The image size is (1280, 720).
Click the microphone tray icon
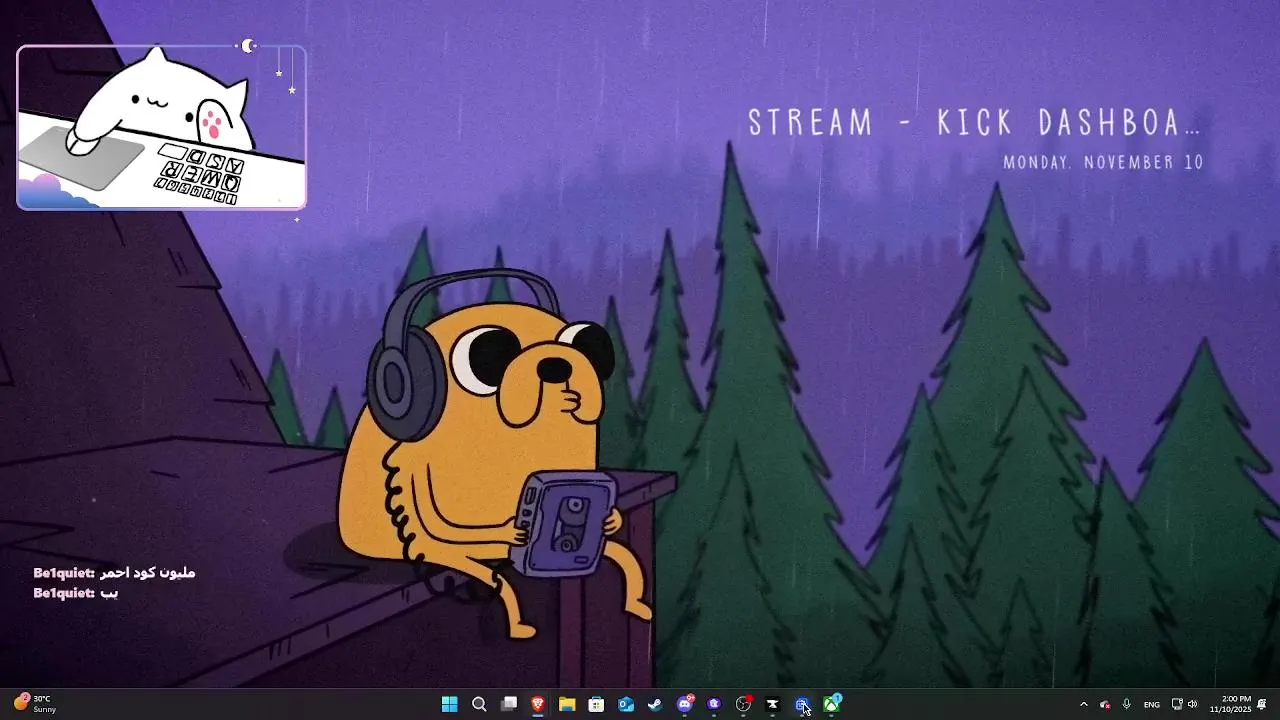(1127, 704)
